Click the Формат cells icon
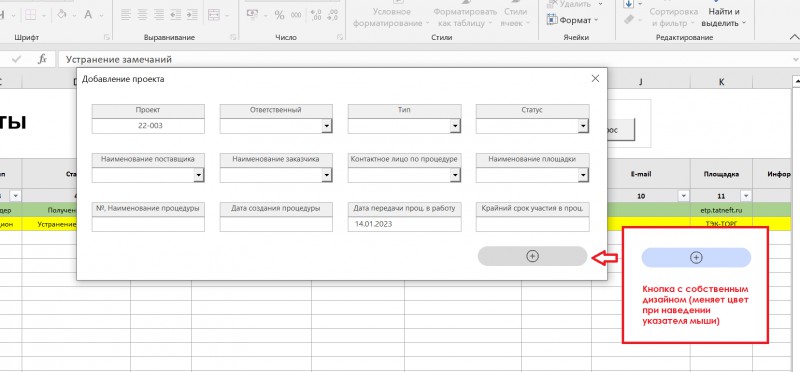Viewport: 800px width, 372px height. pos(552,20)
